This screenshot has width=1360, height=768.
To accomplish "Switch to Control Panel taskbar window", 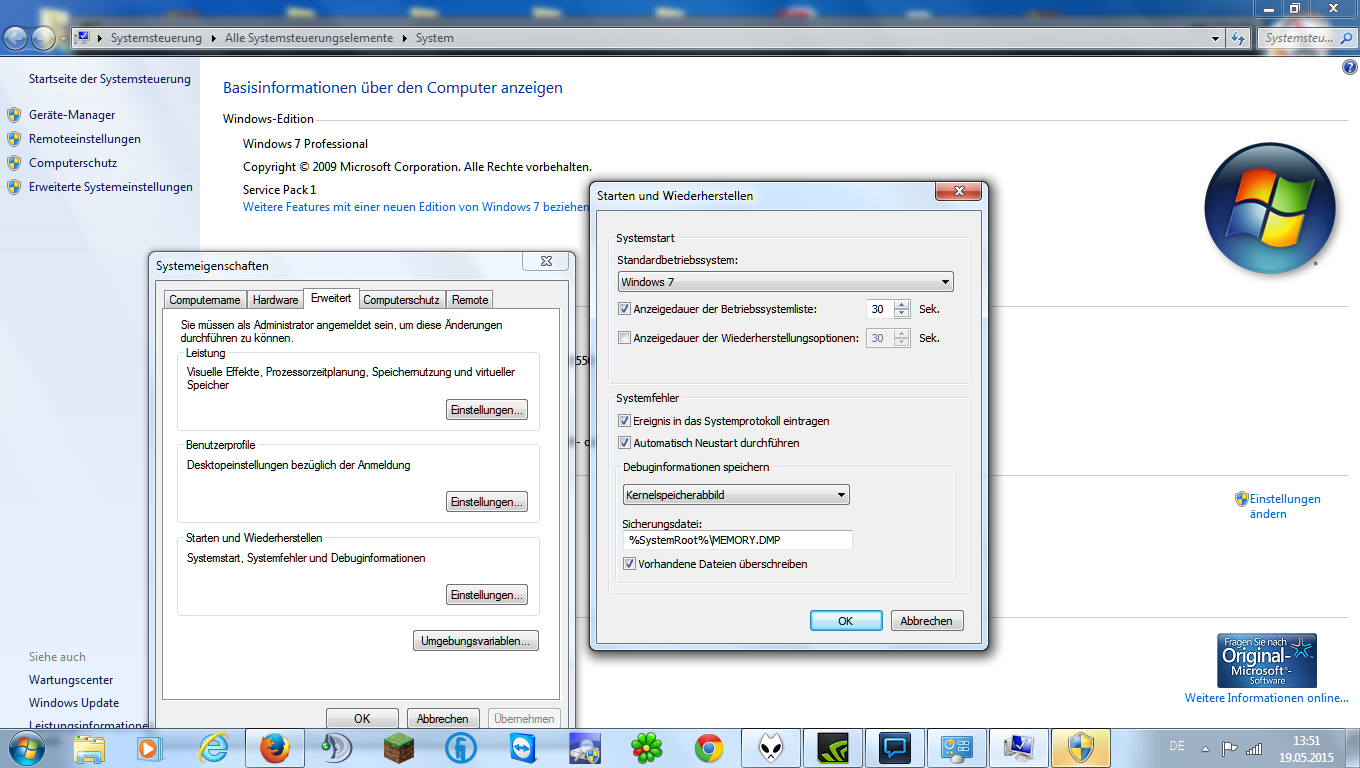I will [957, 748].
